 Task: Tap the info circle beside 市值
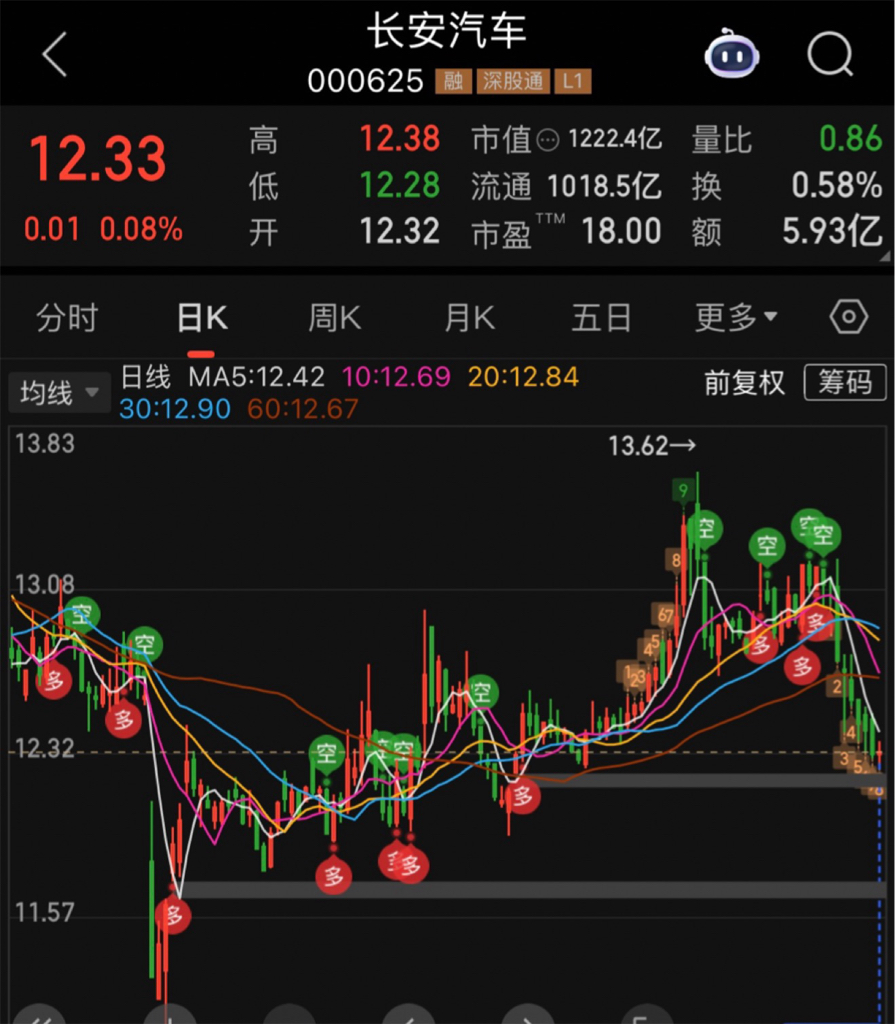pos(547,140)
